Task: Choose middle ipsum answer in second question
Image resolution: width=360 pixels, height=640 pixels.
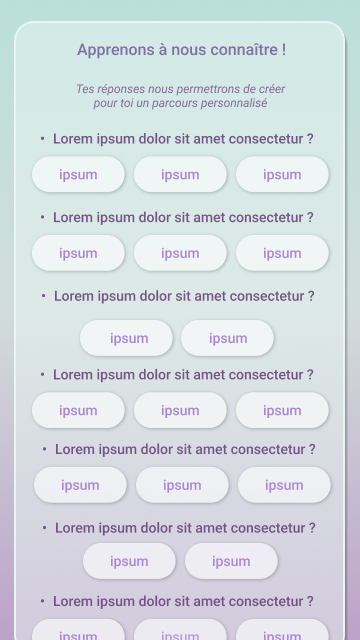Action: click(x=180, y=253)
